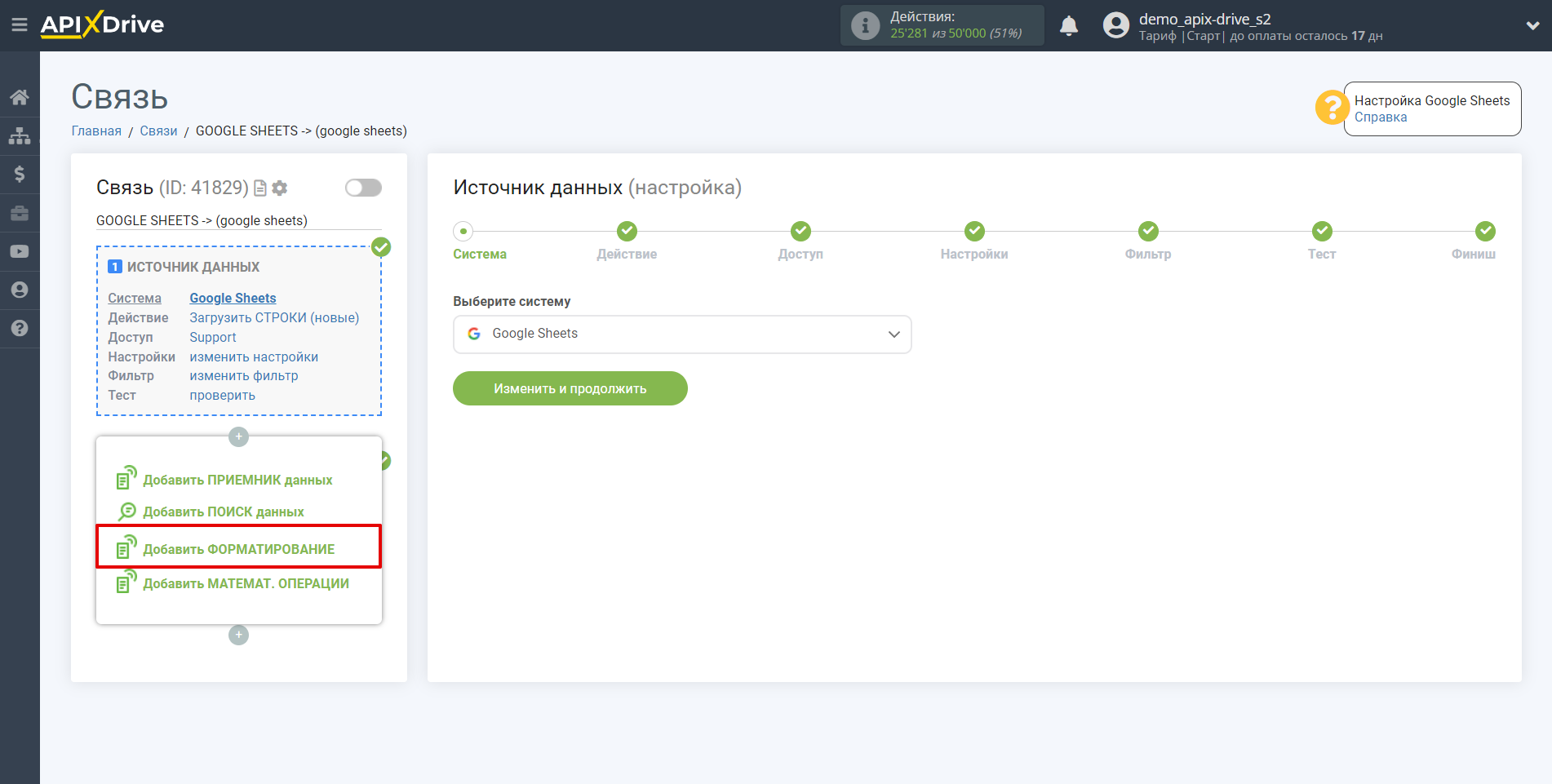Select Добавить МАТЕМАТ. ОПЕРАЦИИ
The width and height of the screenshot is (1552, 784).
point(233,582)
